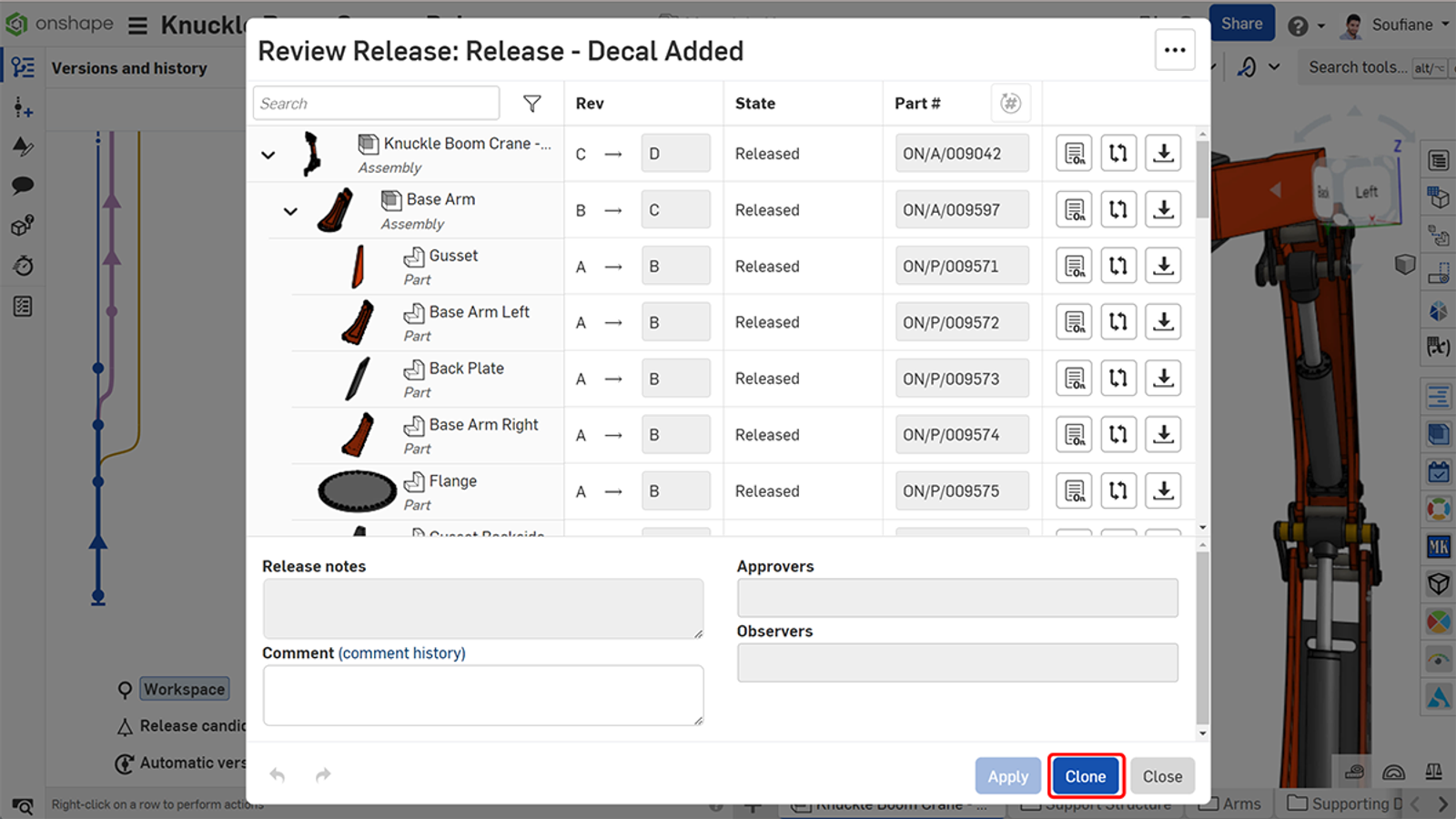
Task: Open the three-dot menu in the release dialog
Action: coord(1174,51)
